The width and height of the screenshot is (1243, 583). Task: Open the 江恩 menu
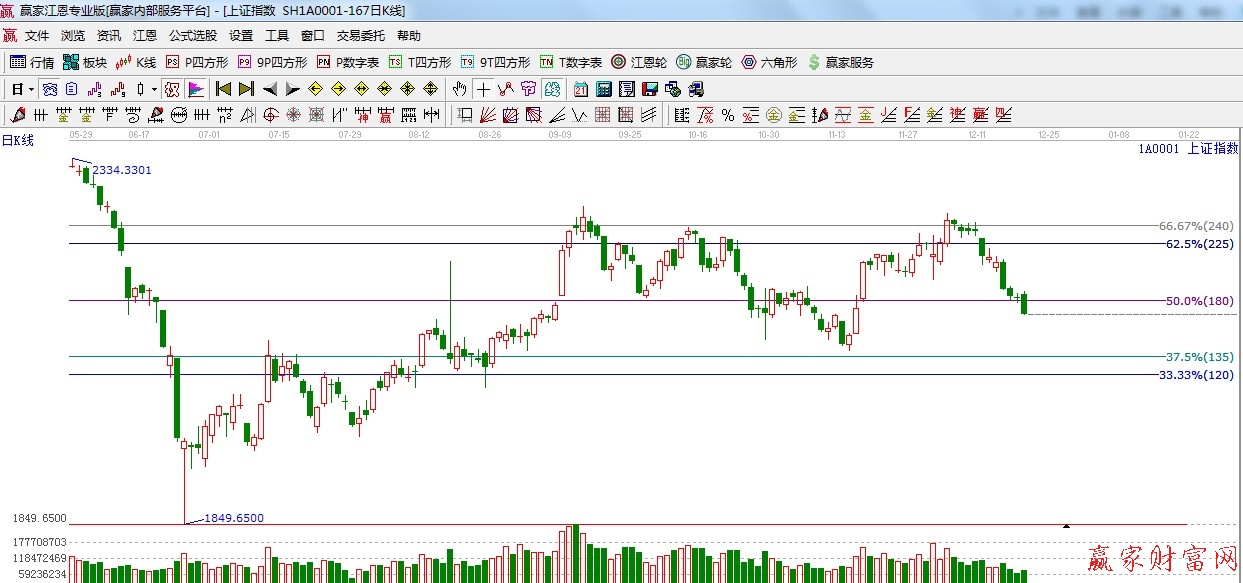point(145,36)
